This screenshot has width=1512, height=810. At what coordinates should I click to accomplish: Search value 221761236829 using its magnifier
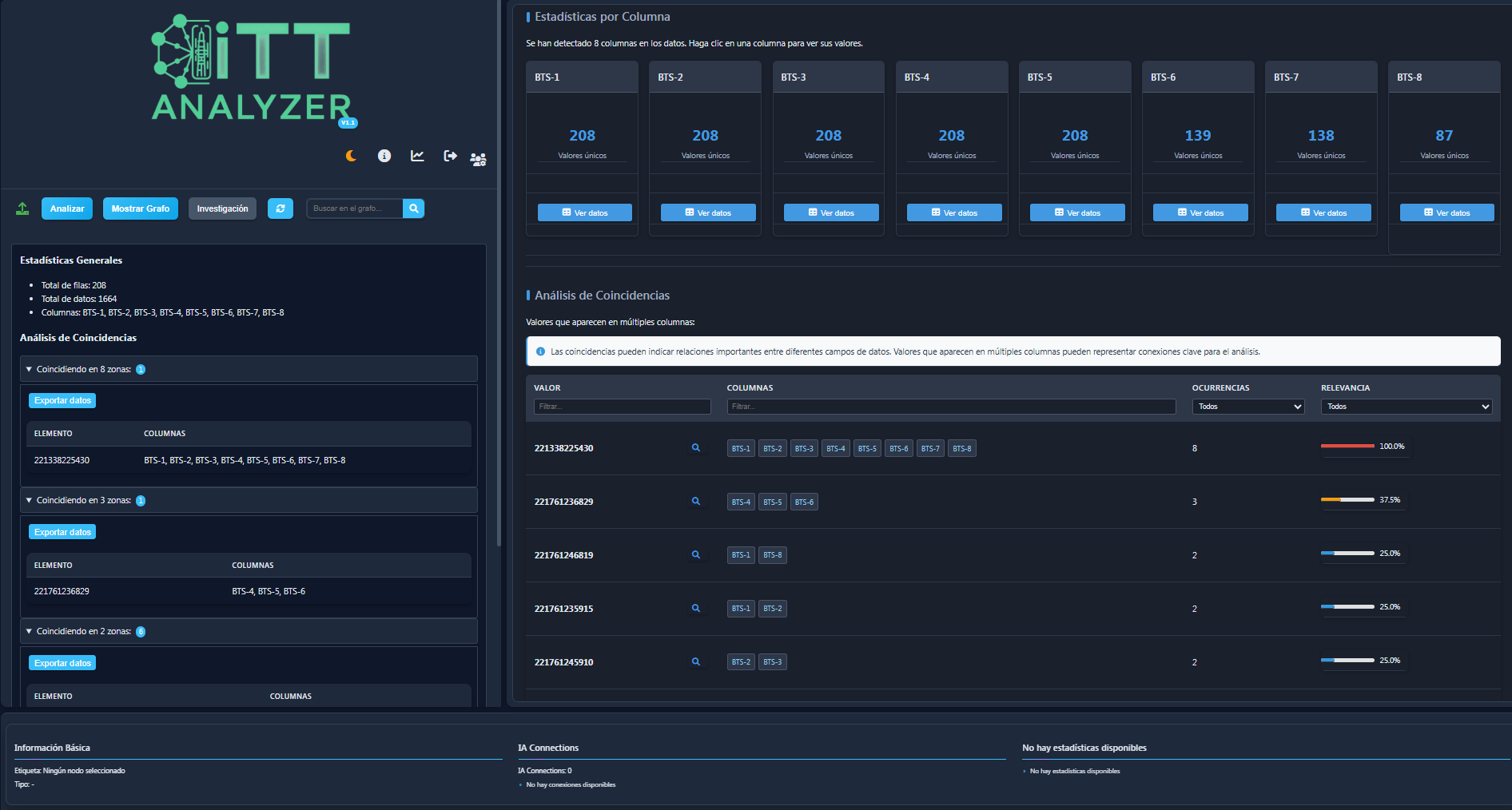pos(696,502)
